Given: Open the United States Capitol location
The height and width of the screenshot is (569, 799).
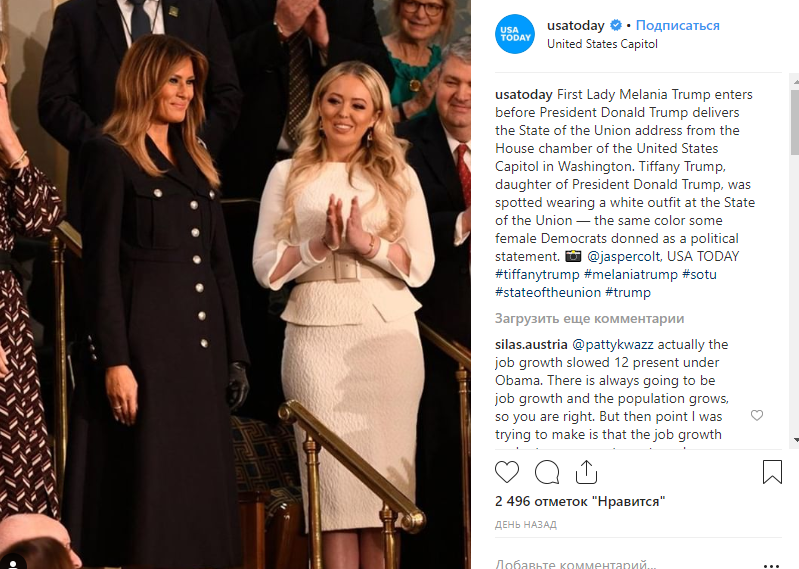Looking at the screenshot, I should click(602, 44).
